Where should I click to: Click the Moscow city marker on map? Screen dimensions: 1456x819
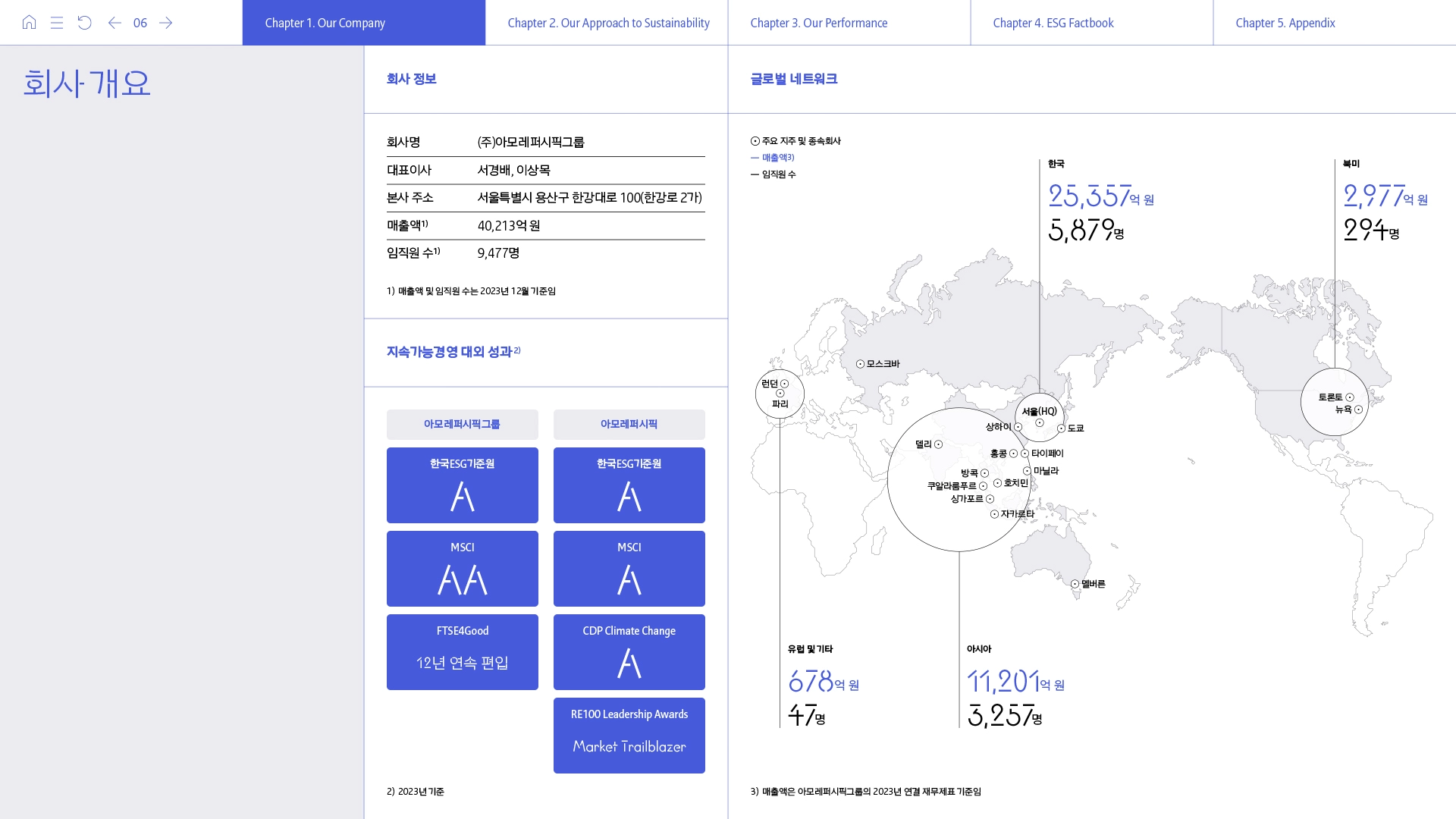pyautogui.click(x=860, y=364)
